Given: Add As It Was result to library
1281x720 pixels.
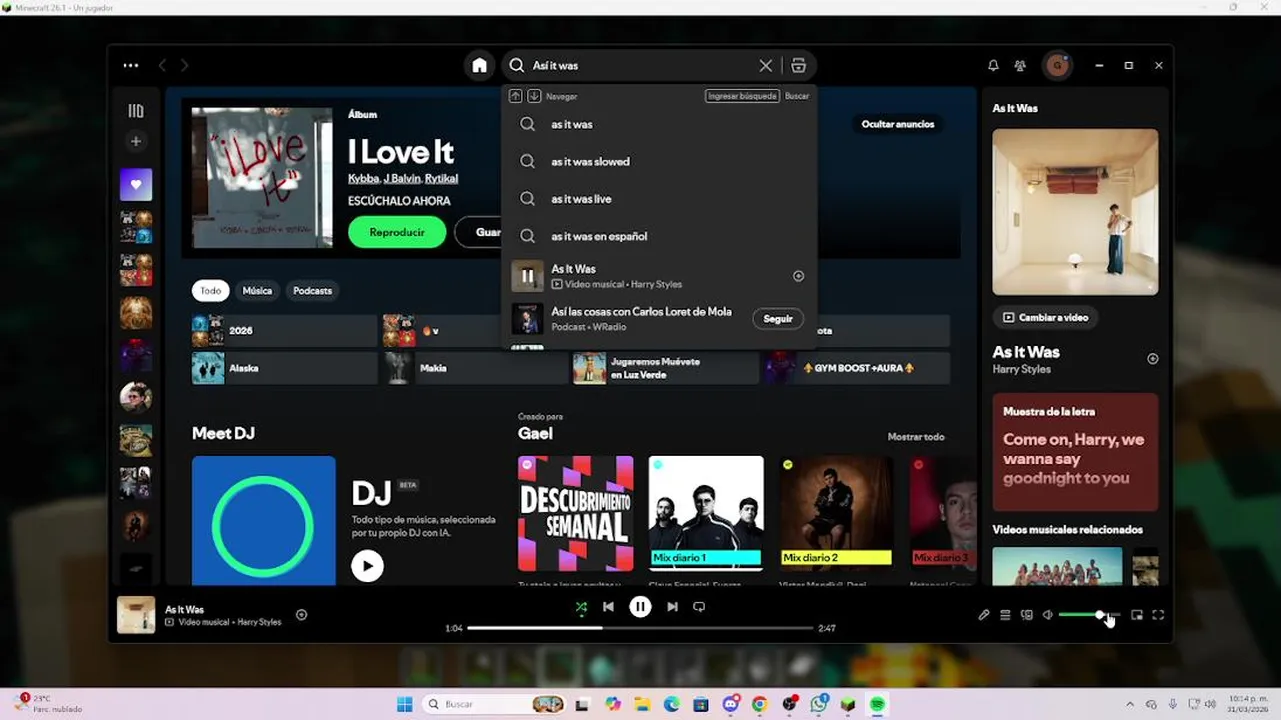Looking at the screenshot, I should tap(798, 276).
